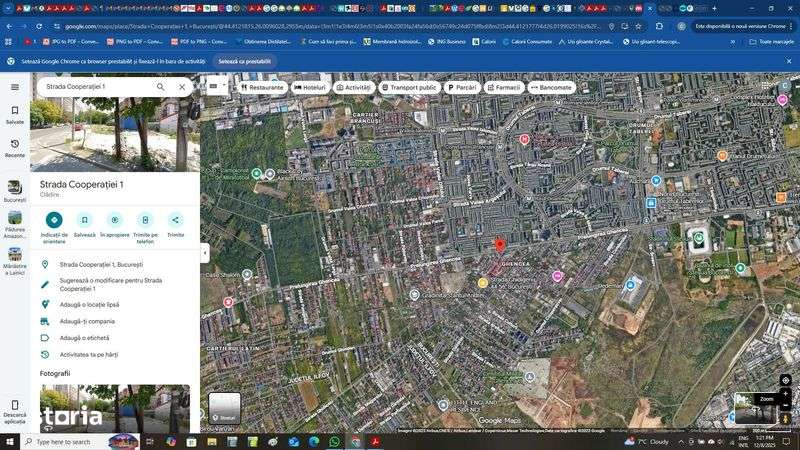
Task: Open WhatsApp from the taskbar
Action: point(334,441)
